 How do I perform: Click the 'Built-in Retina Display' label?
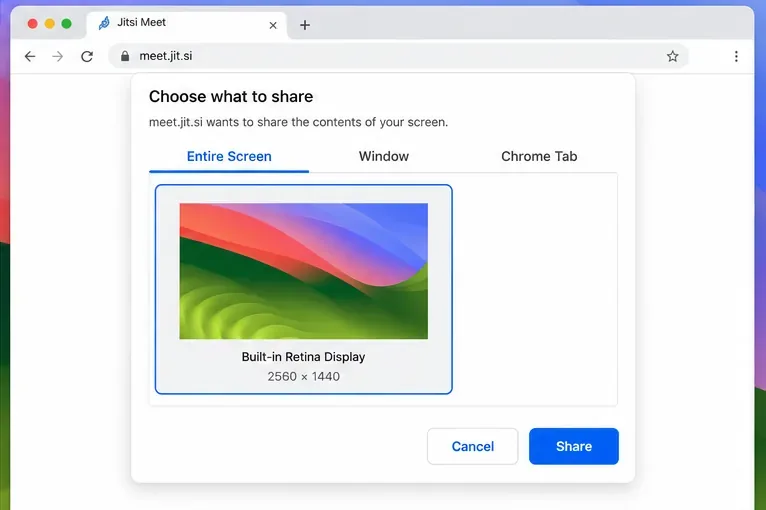(303, 357)
